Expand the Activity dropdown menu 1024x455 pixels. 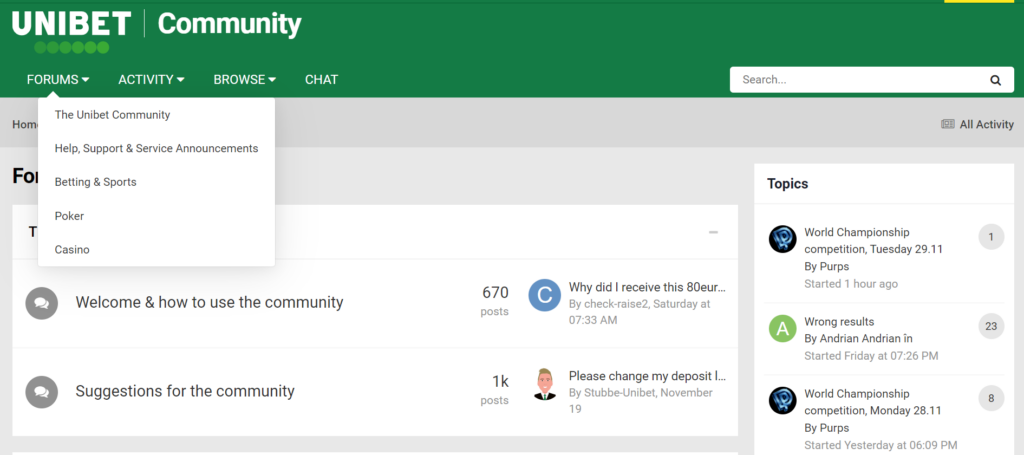click(x=152, y=80)
